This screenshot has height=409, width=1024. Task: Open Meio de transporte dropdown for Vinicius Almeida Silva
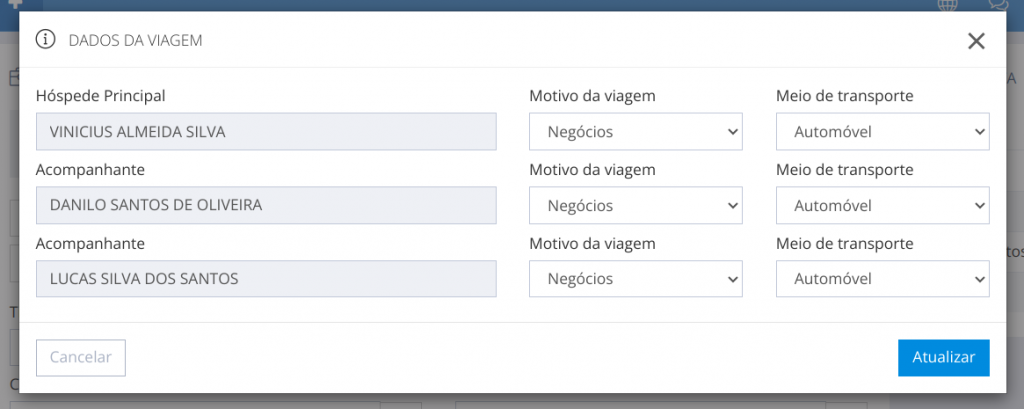pos(882,132)
